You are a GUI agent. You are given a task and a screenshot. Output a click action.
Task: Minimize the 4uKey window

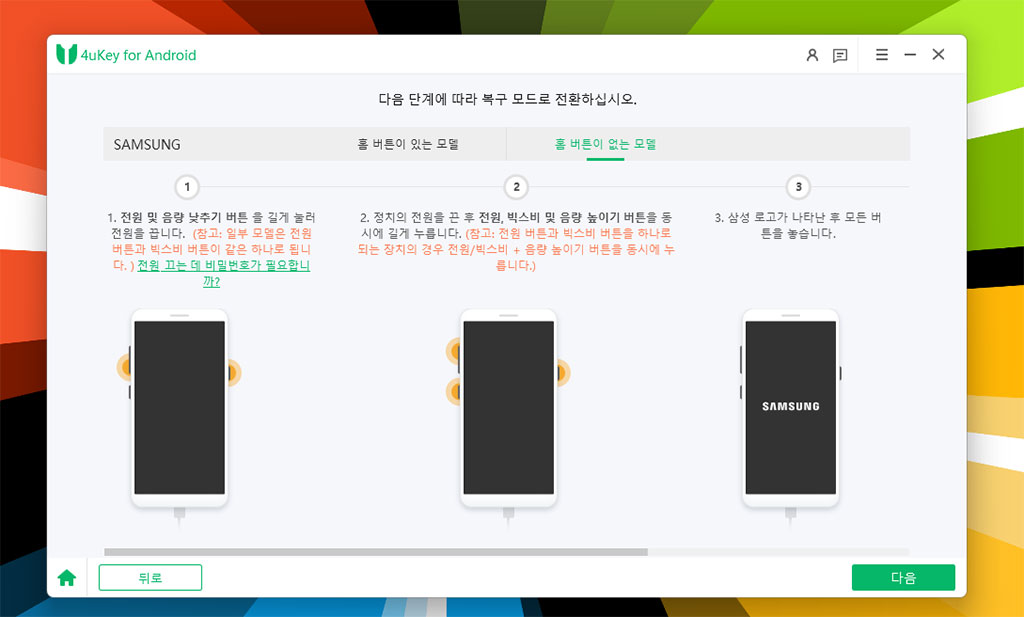click(x=910, y=55)
